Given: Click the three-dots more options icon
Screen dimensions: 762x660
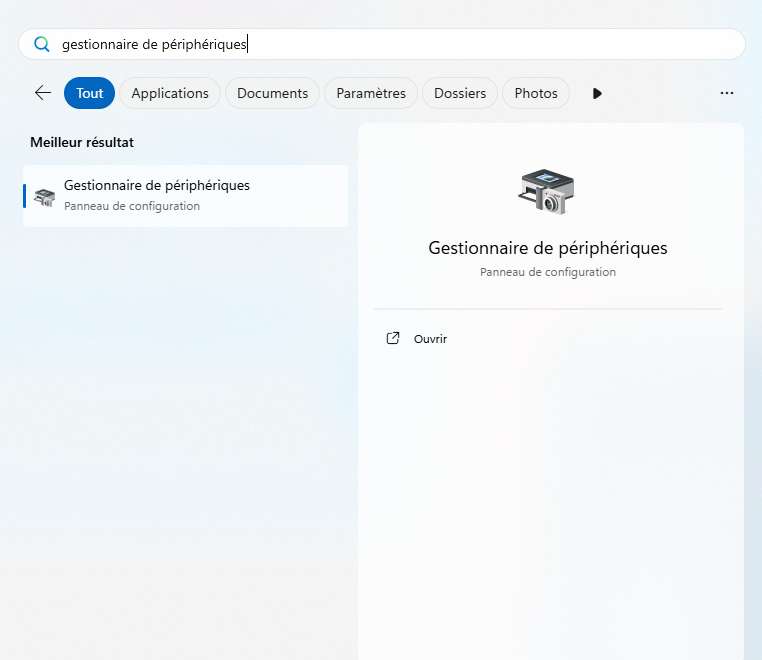Looking at the screenshot, I should pyautogui.click(x=727, y=93).
